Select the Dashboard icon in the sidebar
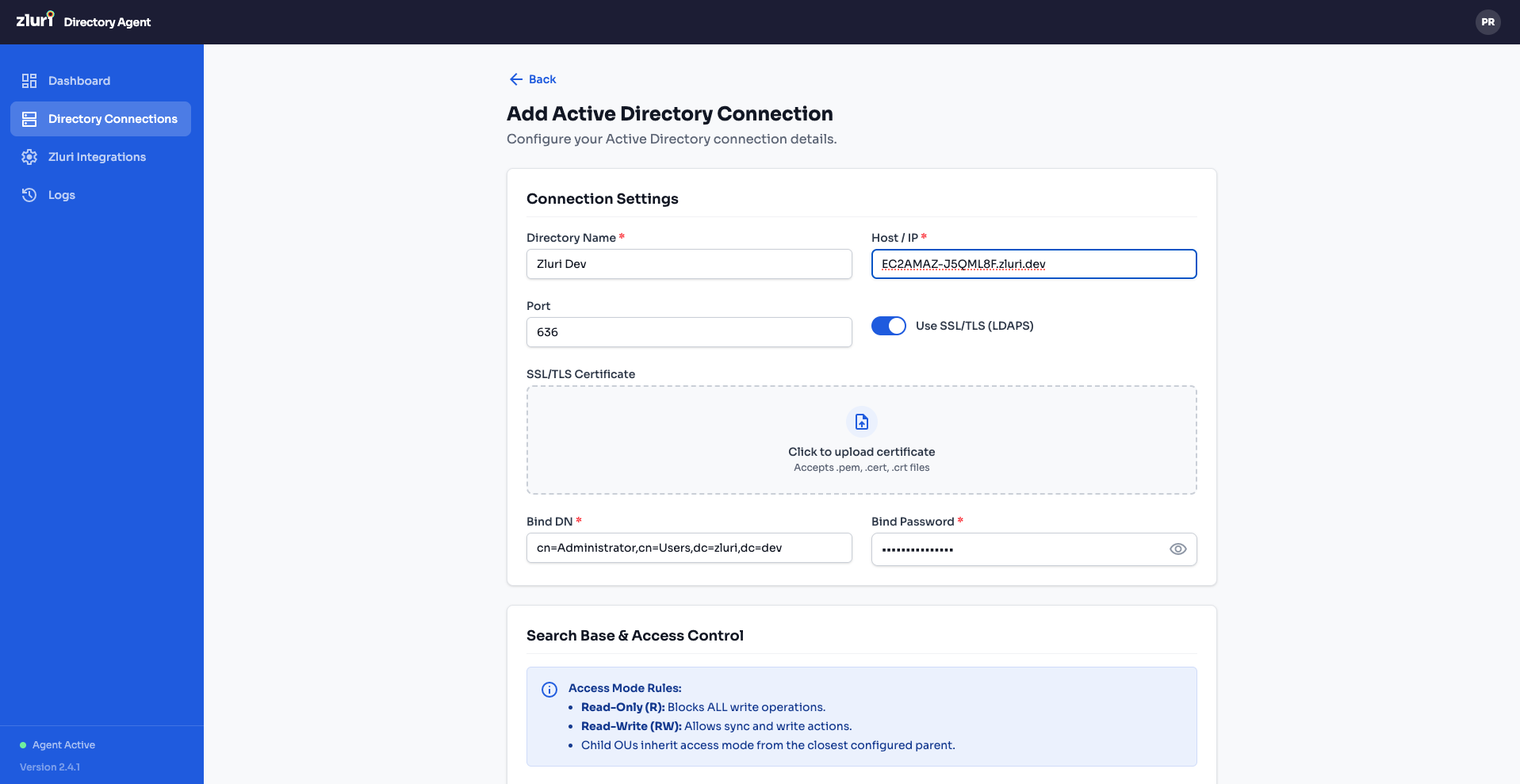Viewport: 1520px width, 784px height. pyautogui.click(x=29, y=80)
